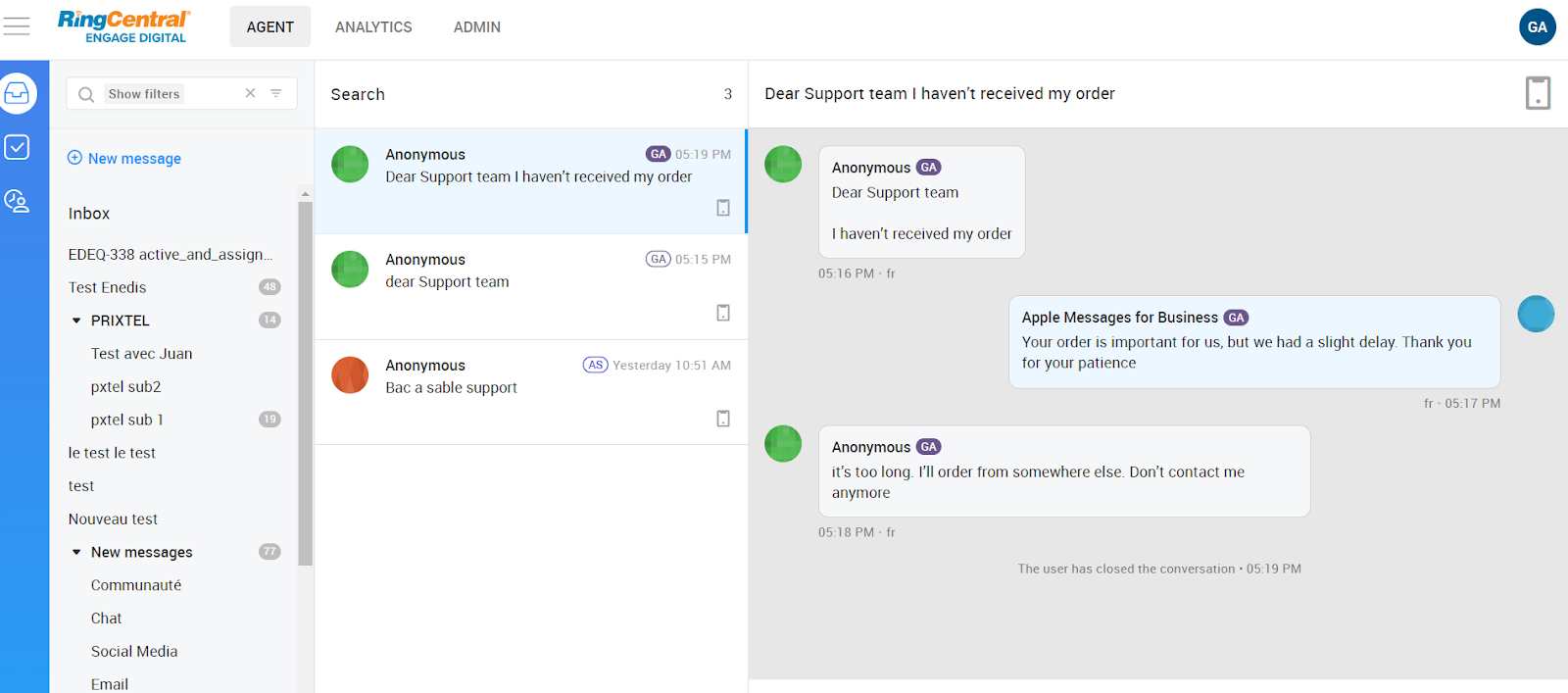
Task: Click the green avatar of dear Support team thread
Action: tap(350, 269)
